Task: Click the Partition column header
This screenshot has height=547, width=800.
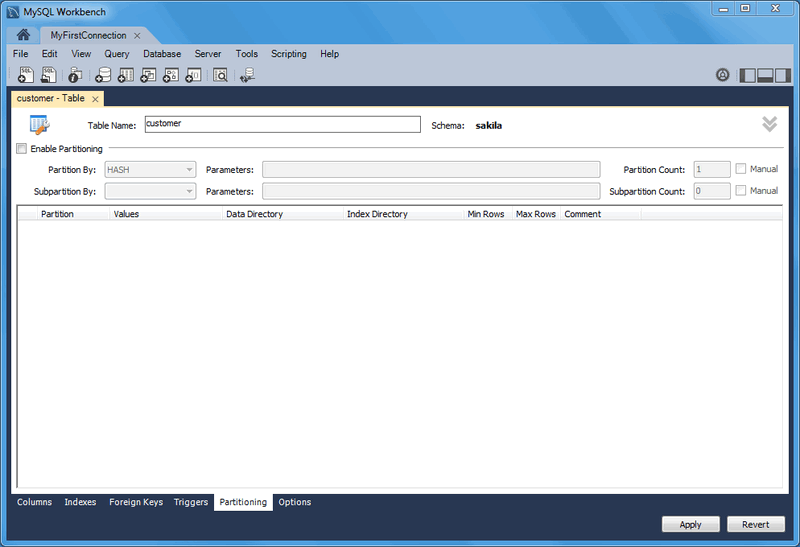Action: (x=73, y=214)
